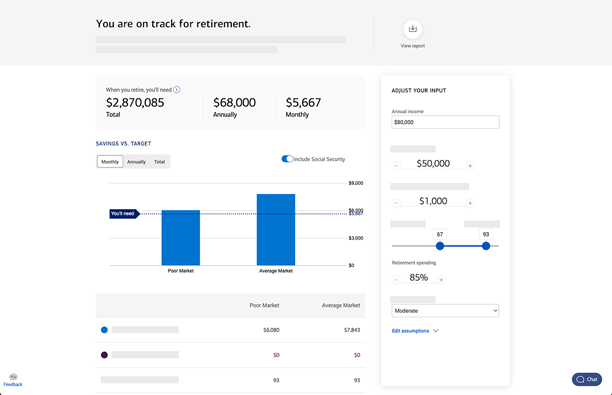Raise Retirement spending with plus button
Viewport: 612px width, 395px height.
tap(441, 279)
